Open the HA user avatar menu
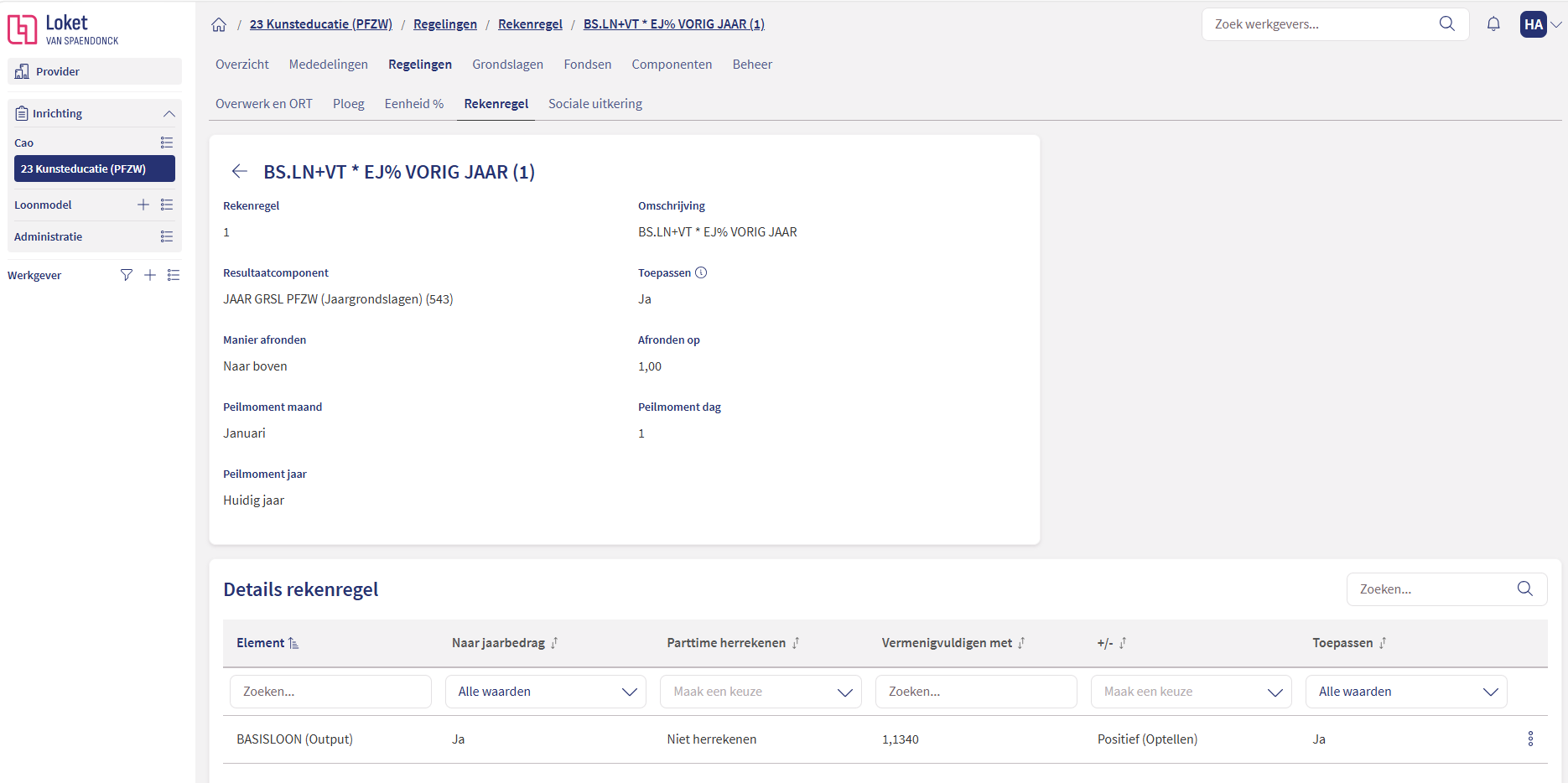The width and height of the screenshot is (1568, 783). 1534,24
